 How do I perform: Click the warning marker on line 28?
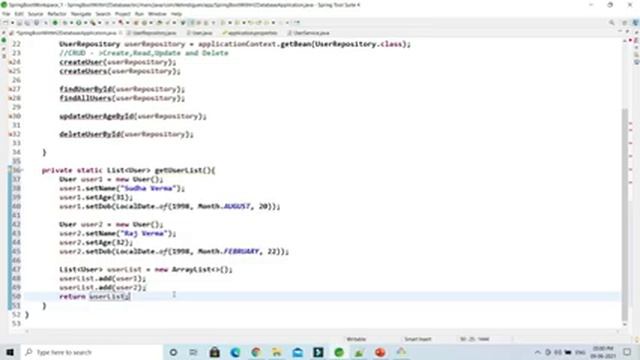click(x=10, y=98)
